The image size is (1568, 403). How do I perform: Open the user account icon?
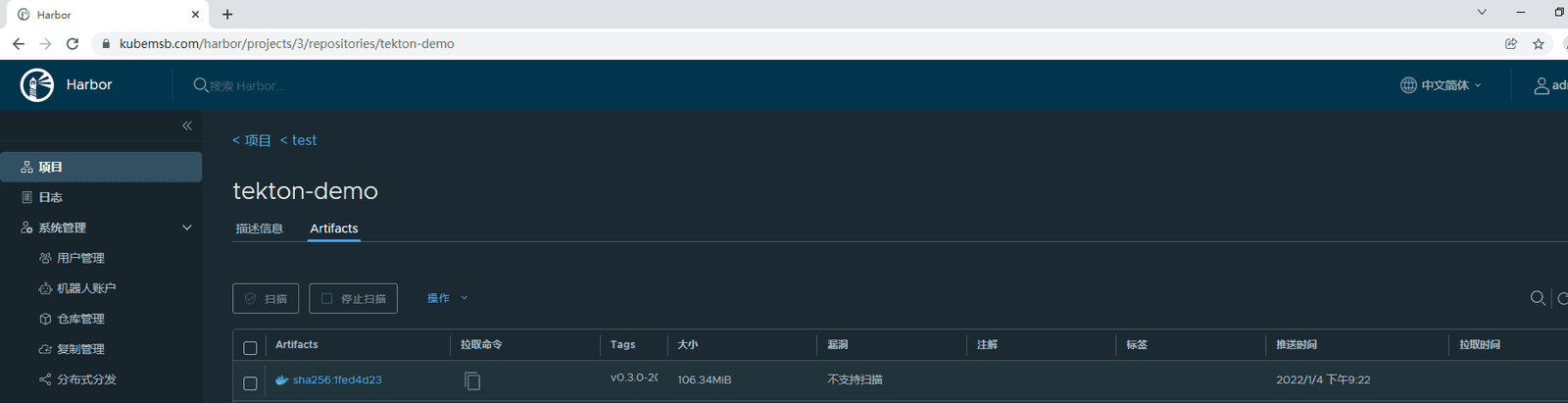[1542, 86]
